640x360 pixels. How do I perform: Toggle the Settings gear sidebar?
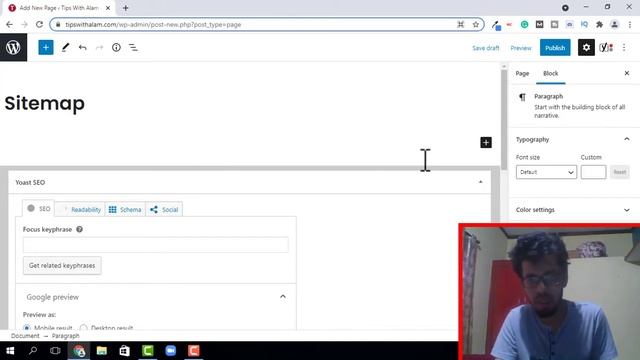coord(586,48)
